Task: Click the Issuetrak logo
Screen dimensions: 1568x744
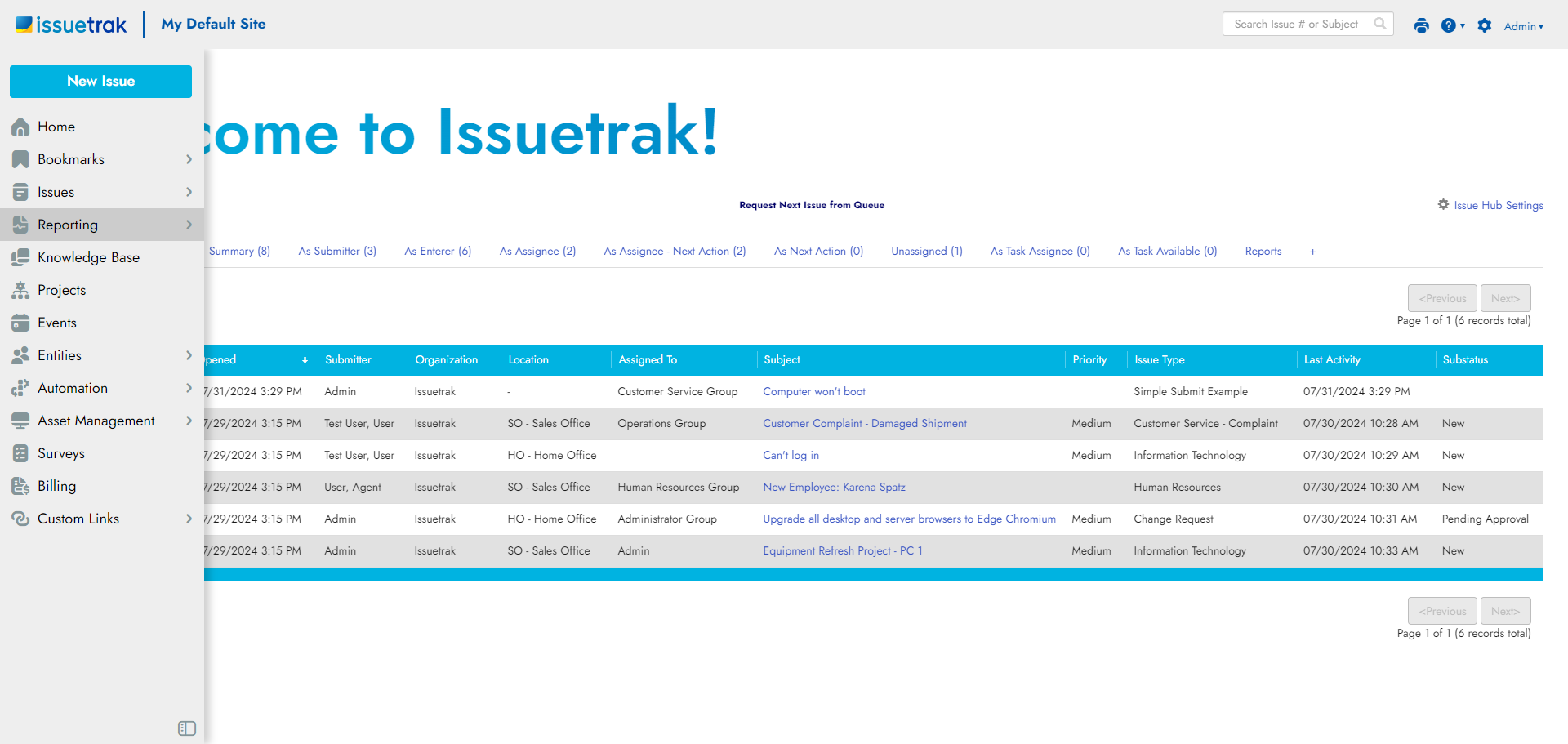Action: coord(71,25)
